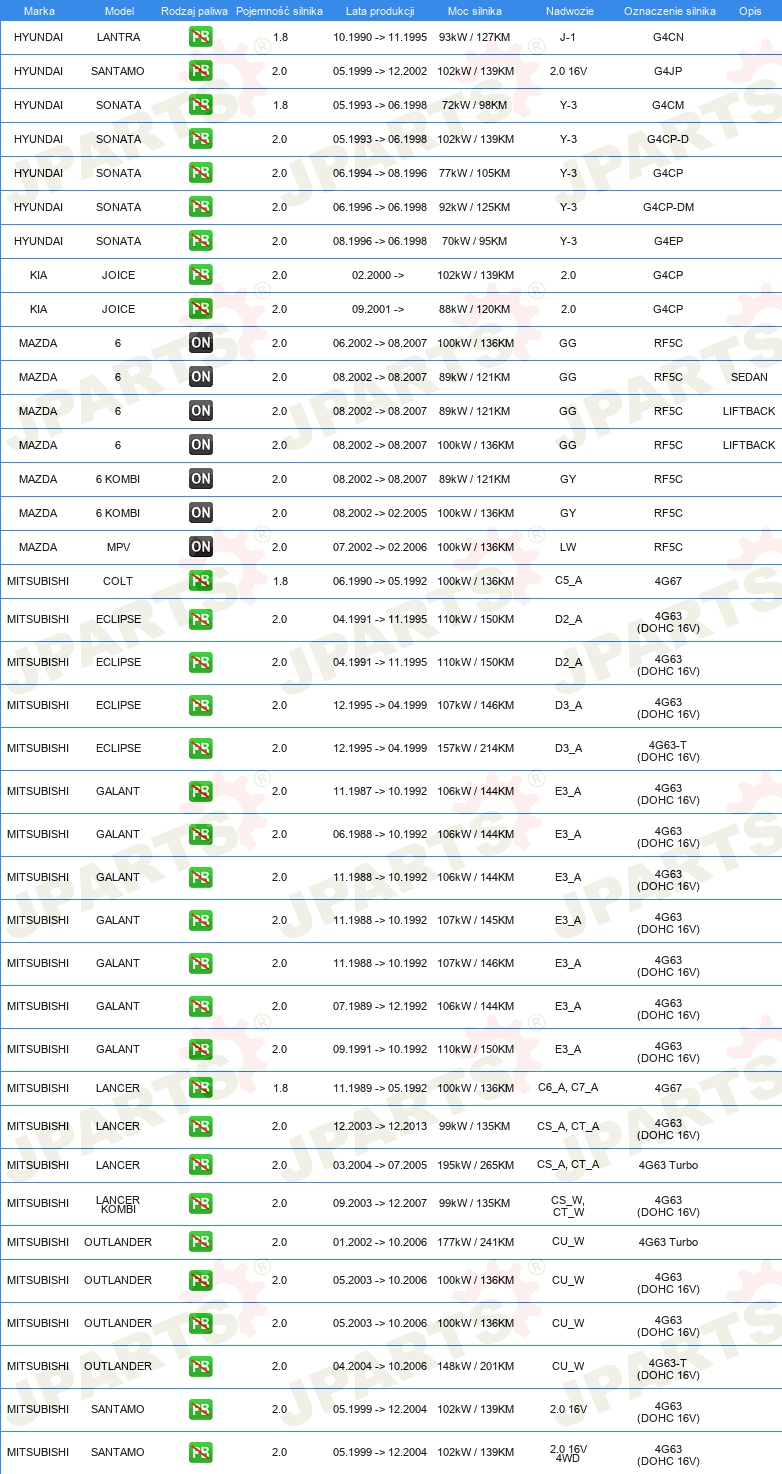The height and width of the screenshot is (1474, 782).
Task: Click the ON diesel icon for MAZDA 6 KOMBI 100kW
Action: pos(201,513)
